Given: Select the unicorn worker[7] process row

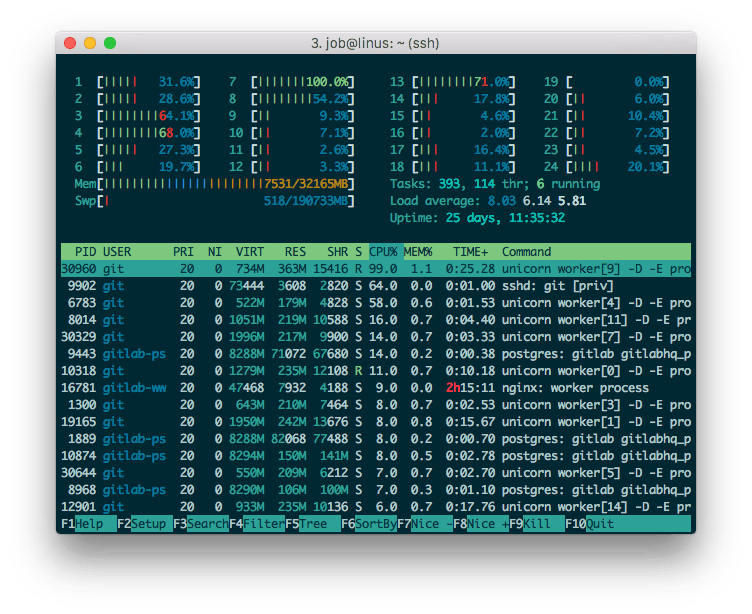Looking at the screenshot, I should pos(376,337).
